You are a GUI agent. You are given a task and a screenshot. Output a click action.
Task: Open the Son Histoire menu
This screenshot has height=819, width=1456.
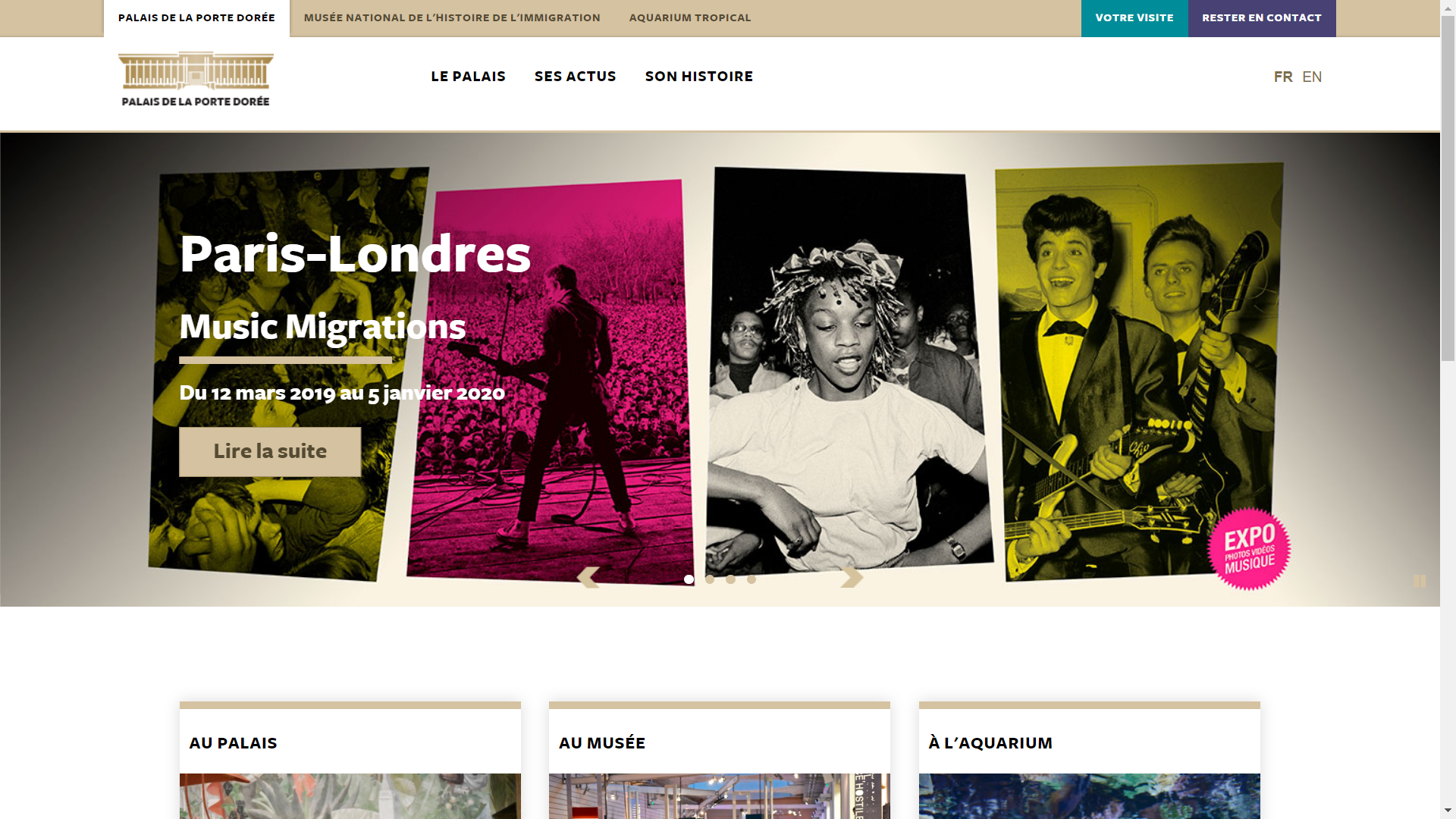698,77
